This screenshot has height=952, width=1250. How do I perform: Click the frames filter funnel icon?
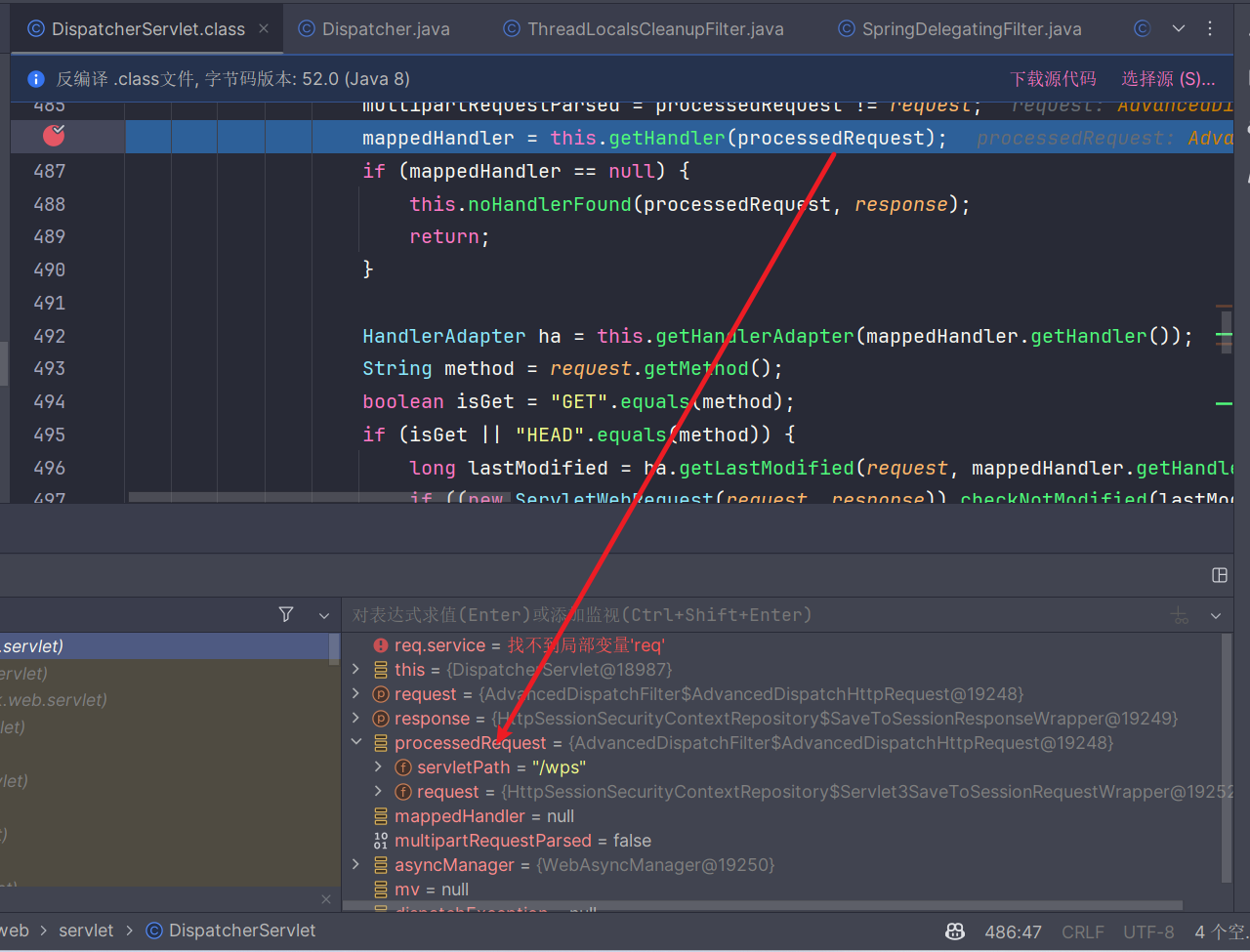pos(286,614)
